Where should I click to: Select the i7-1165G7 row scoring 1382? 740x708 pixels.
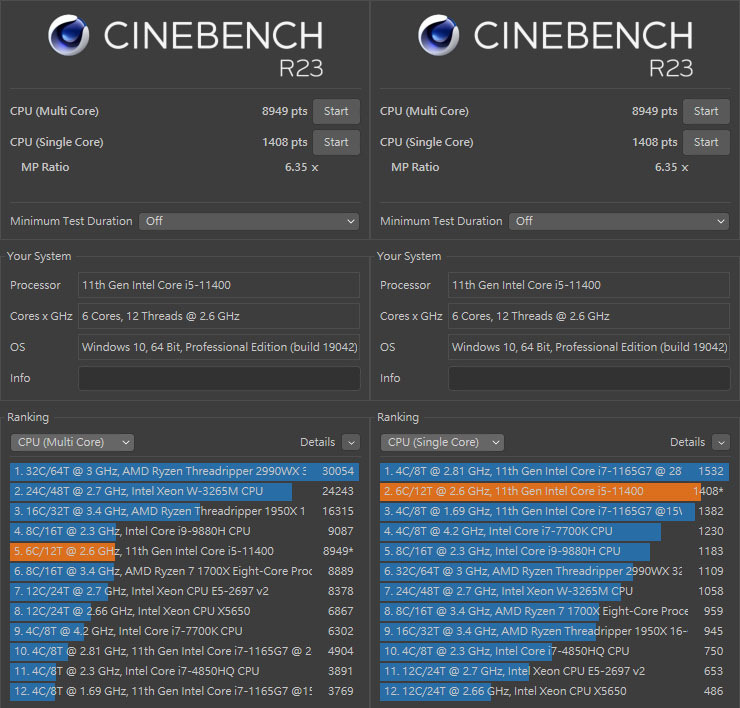pyautogui.click(x=555, y=511)
